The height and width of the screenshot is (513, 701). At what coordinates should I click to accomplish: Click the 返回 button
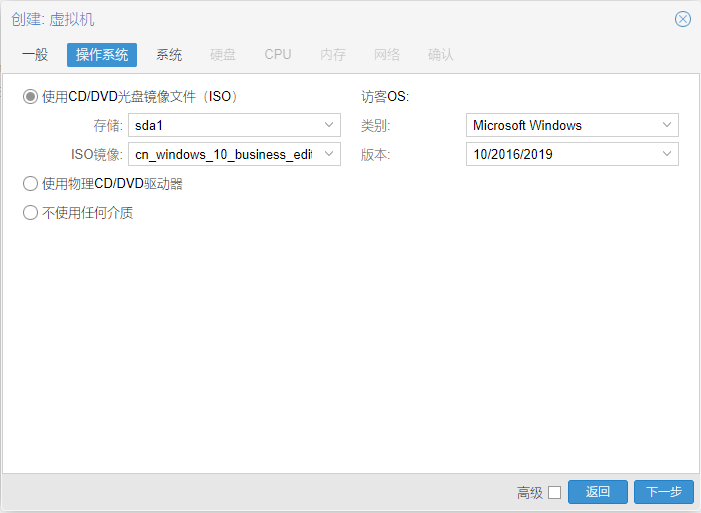[598, 492]
